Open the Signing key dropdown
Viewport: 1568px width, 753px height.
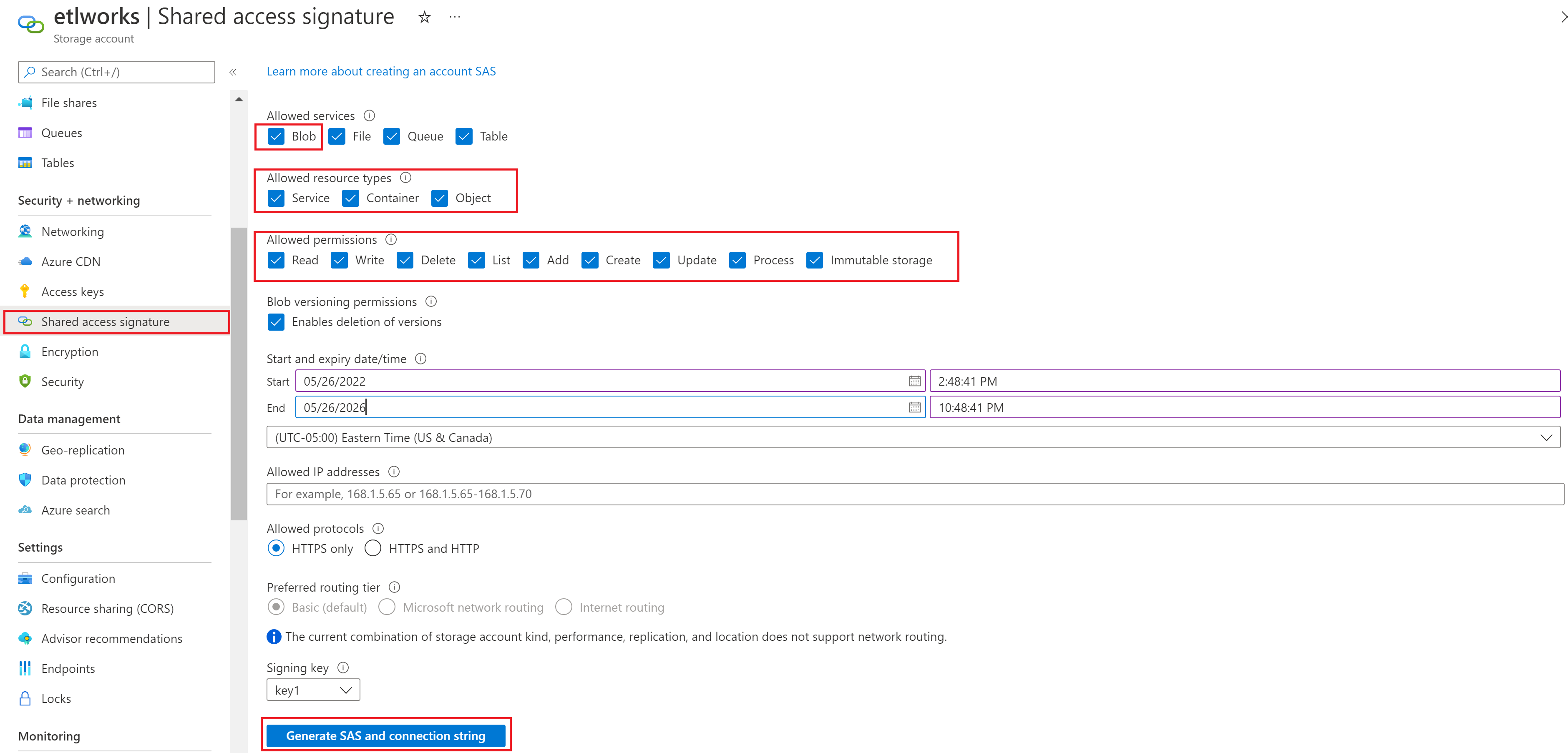point(313,690)
